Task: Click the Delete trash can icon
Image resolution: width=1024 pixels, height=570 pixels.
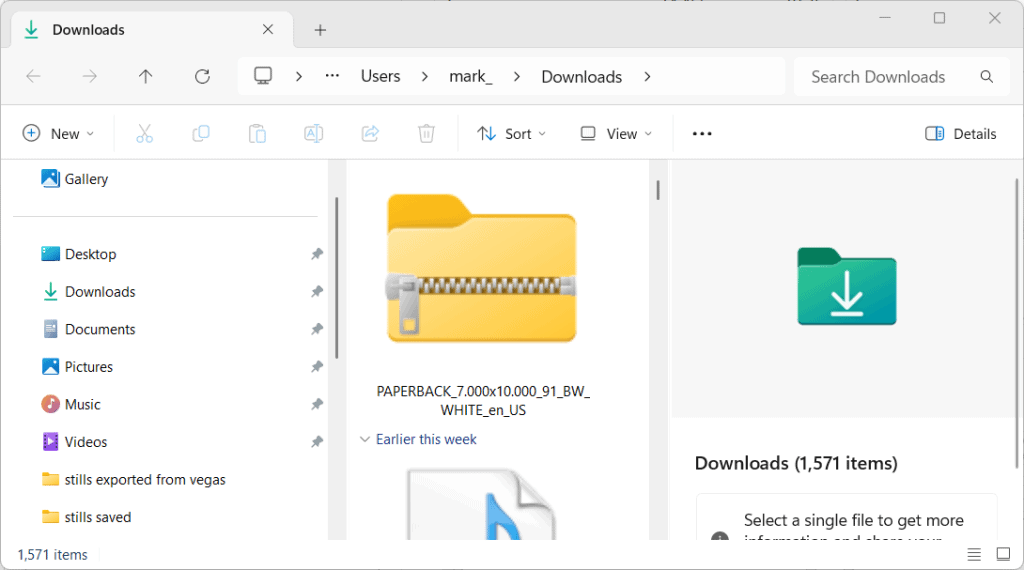Action: (x=426, y=134)
